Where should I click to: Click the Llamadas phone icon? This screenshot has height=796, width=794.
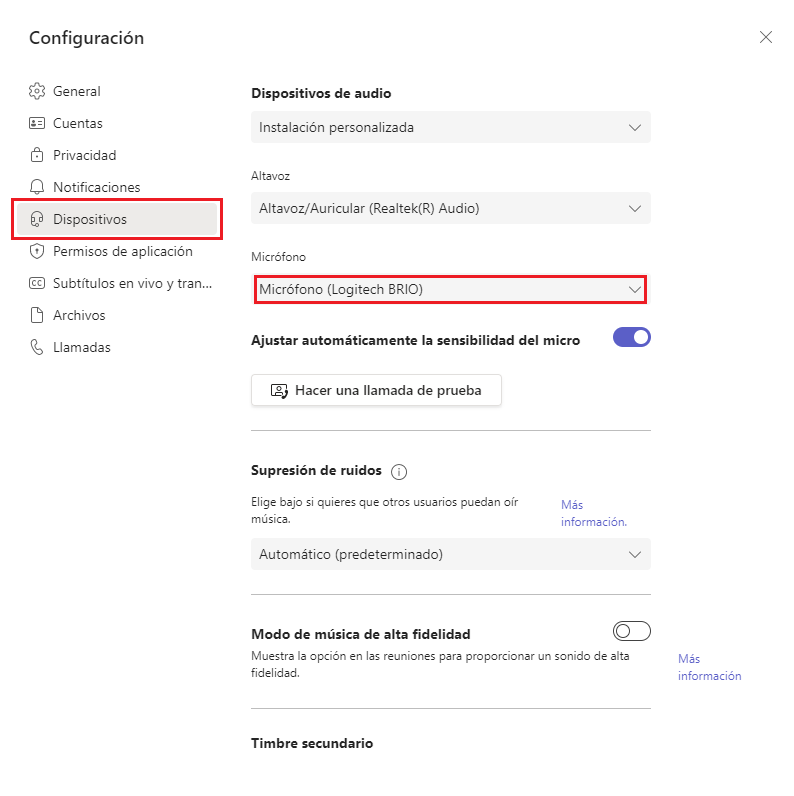[37, 347]
